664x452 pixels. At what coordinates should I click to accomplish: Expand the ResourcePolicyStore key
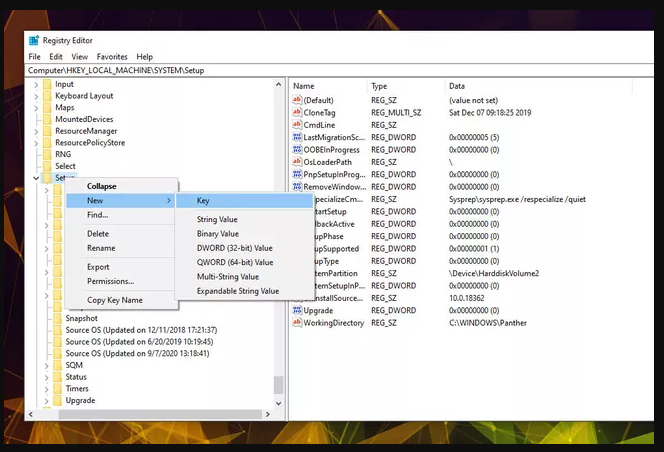[x=36, y=143]
